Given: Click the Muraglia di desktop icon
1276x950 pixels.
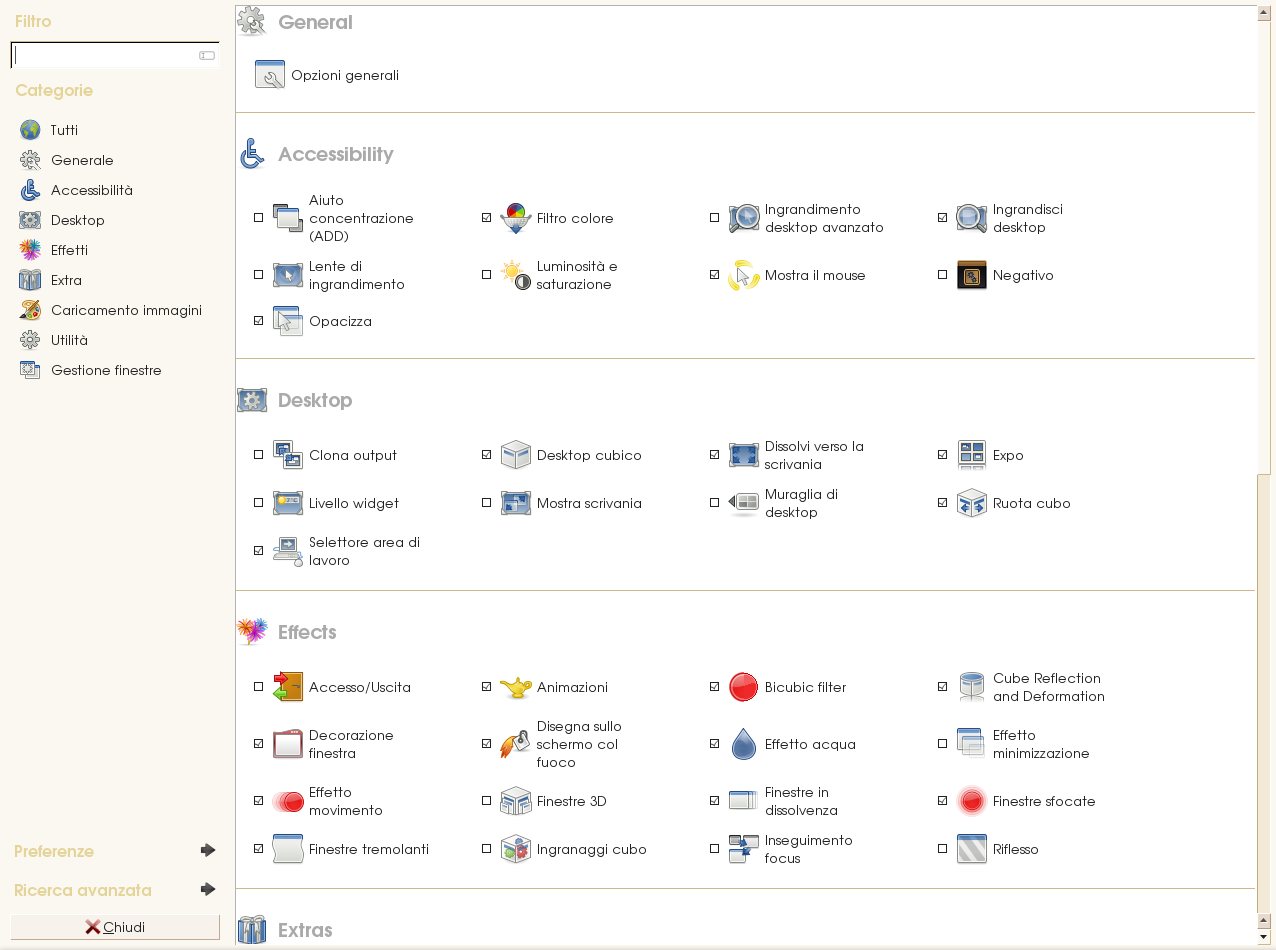Looking at the screenshot, I should coord(744,503).
